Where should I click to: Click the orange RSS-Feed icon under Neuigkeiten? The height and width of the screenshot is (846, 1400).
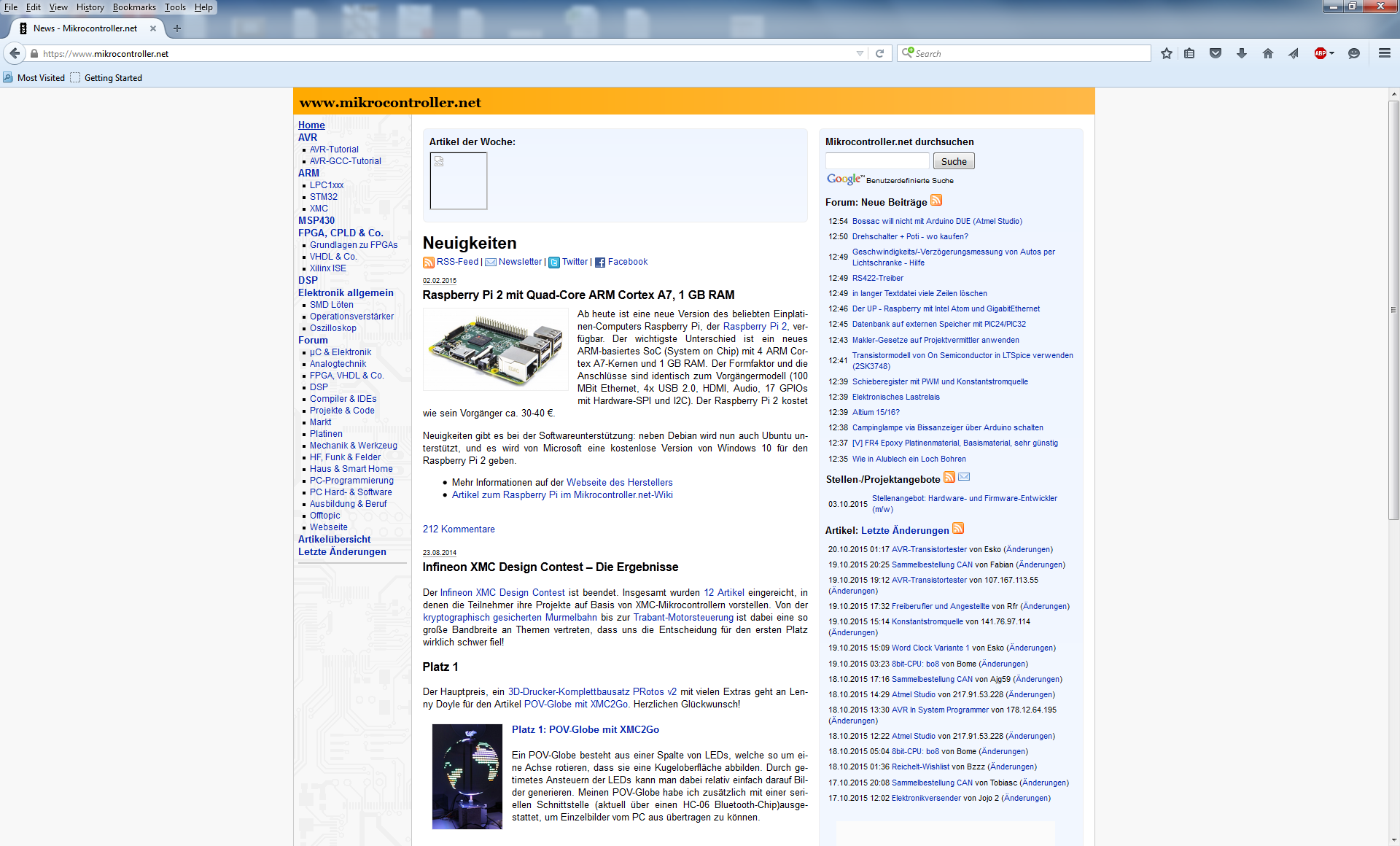[429, 263]
